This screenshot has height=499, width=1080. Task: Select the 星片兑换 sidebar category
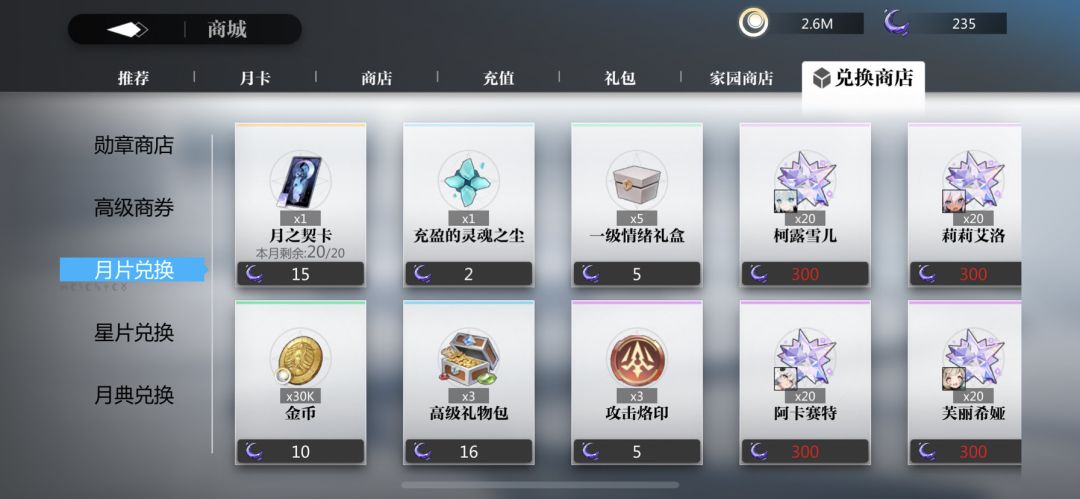134,333
